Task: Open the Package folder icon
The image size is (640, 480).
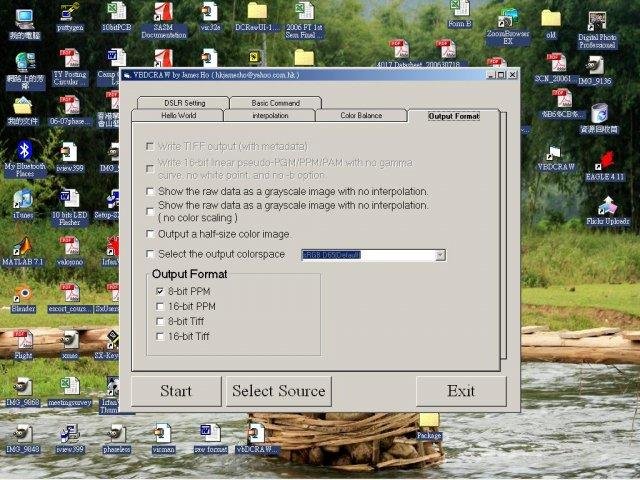Action: (429, 426)
